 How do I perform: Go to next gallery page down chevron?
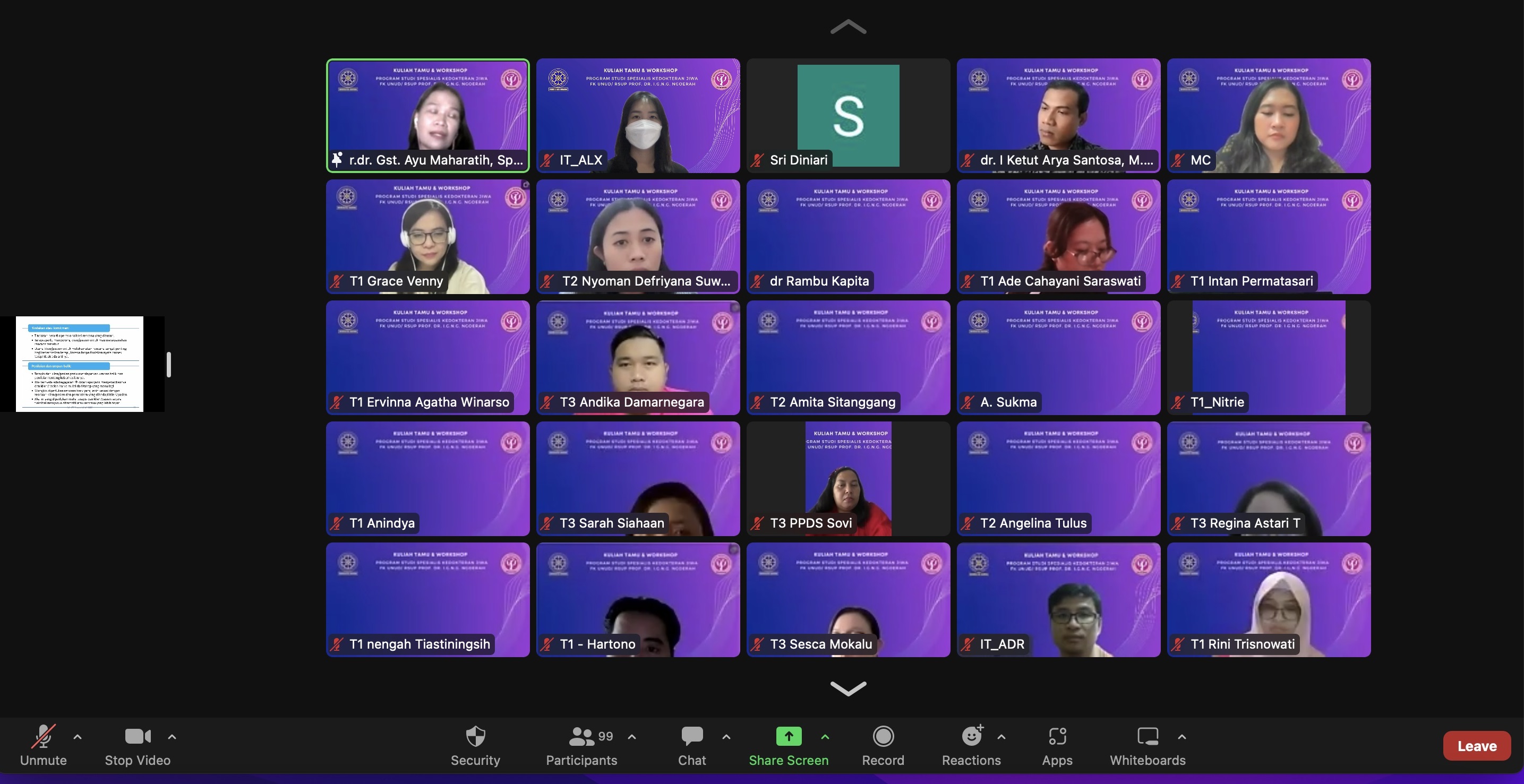click(848, 687)
